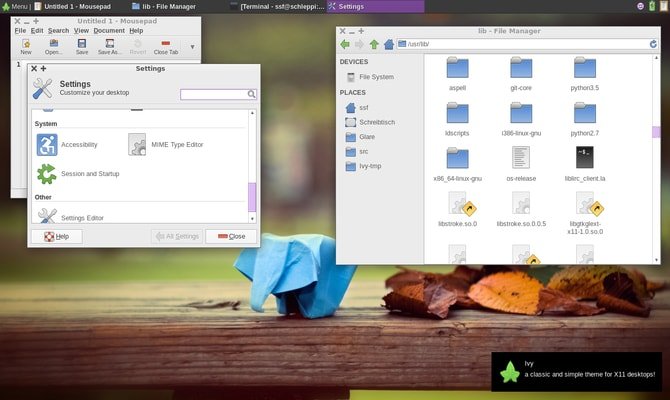Go to home folder in File Manager
Image resolution: width=670 pixels, height=400 pixels.
click(x=388, y=44)
